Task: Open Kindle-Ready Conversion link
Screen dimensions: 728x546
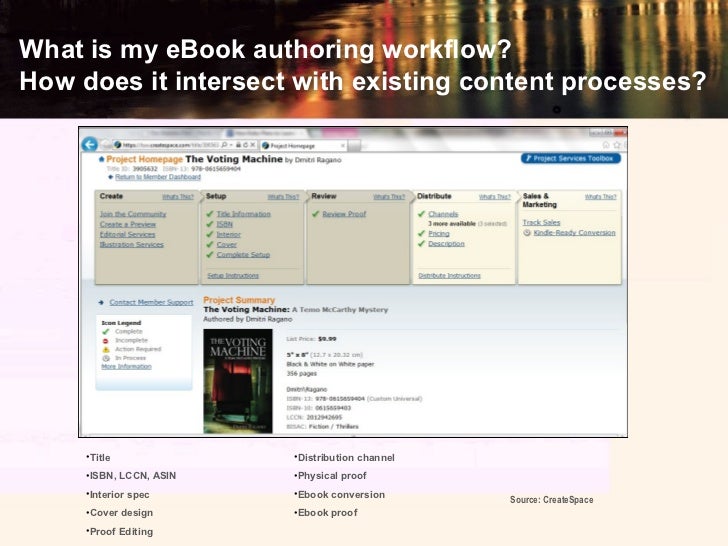Action: tap(574, 233)
